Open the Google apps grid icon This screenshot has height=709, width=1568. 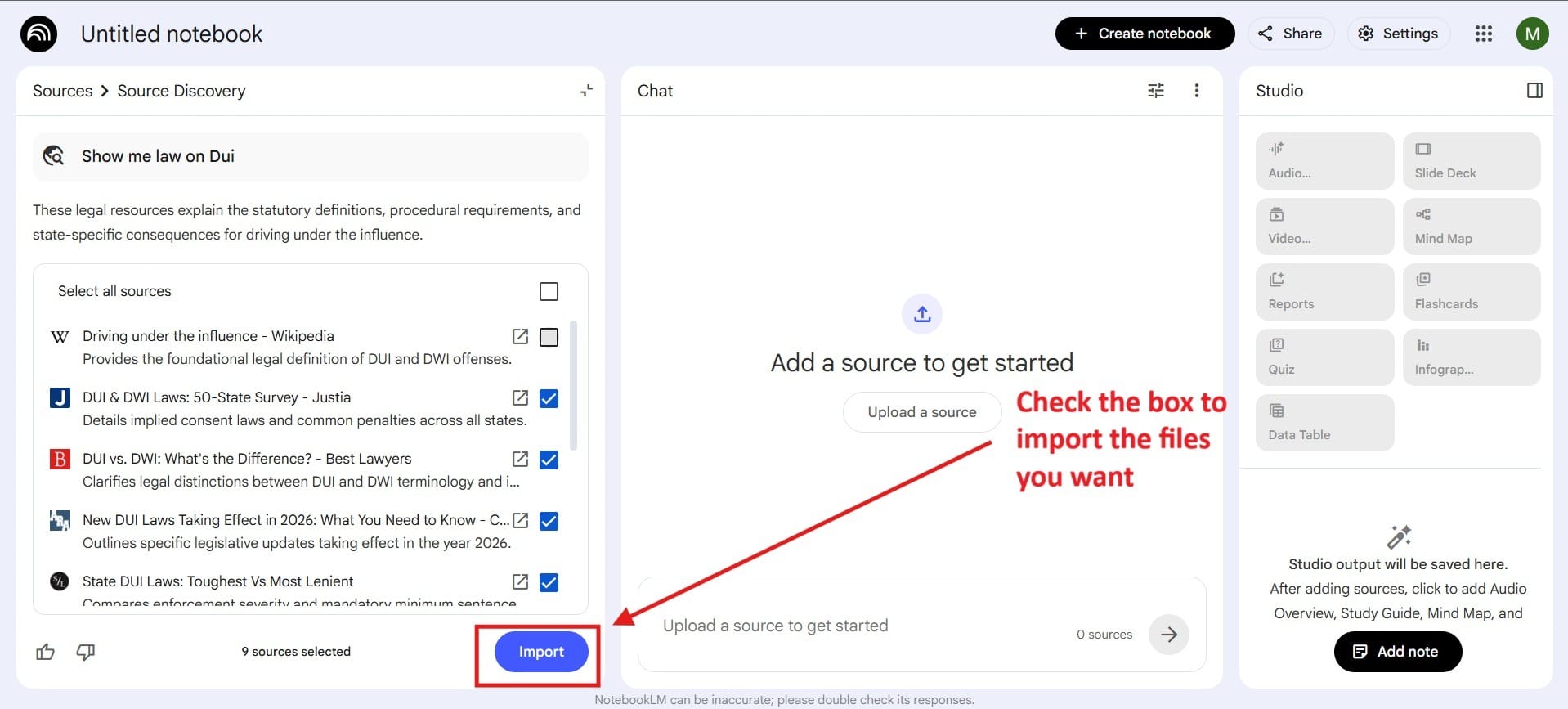1483,34
